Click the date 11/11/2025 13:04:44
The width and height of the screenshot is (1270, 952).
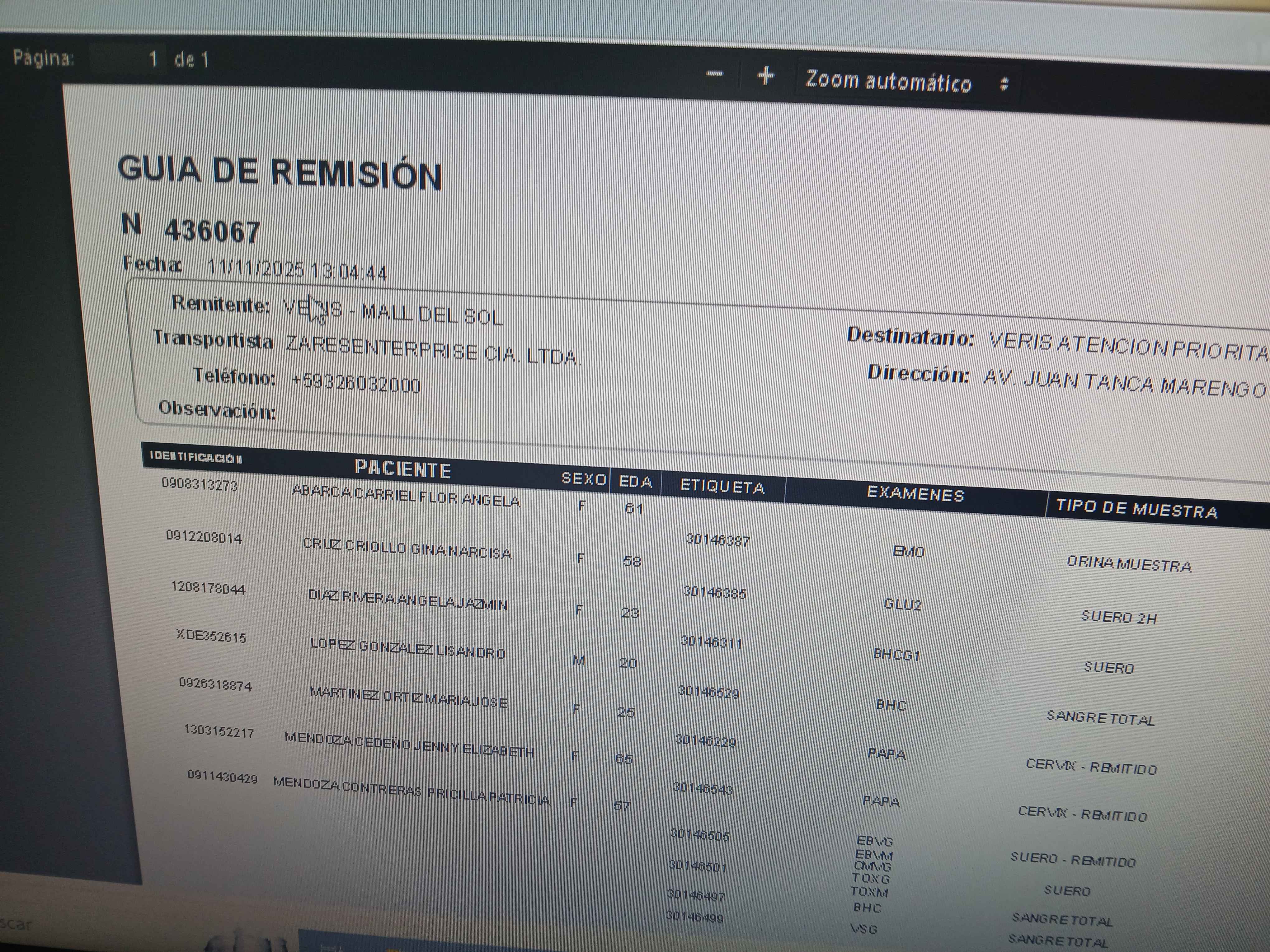(x=297, y=270)
